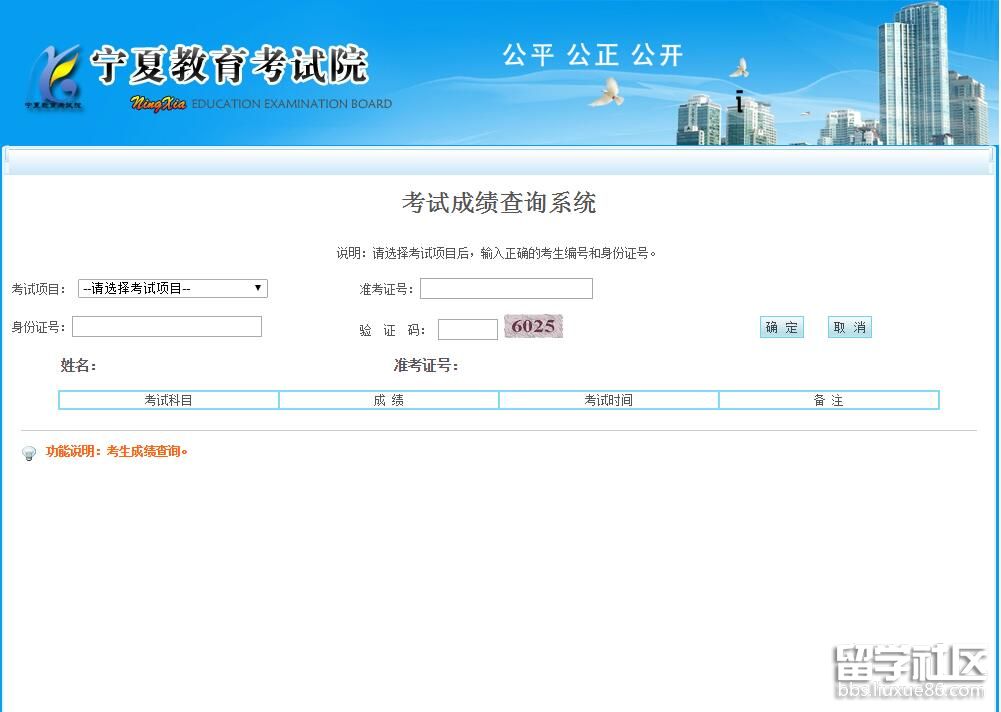The image size is (1001, 712).
Task: Click the lightbulb icon beside 功能说明
Action: [x=29, y=453]
